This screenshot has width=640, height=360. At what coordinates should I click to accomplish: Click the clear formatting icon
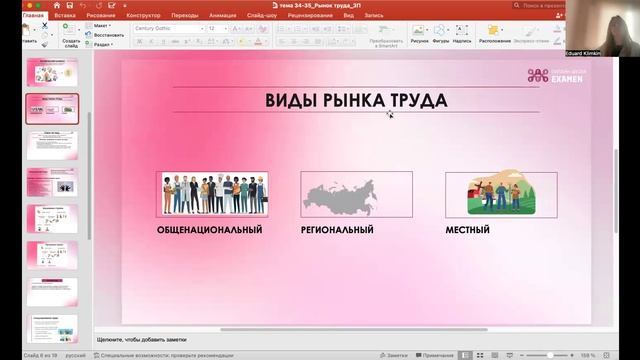262,29
